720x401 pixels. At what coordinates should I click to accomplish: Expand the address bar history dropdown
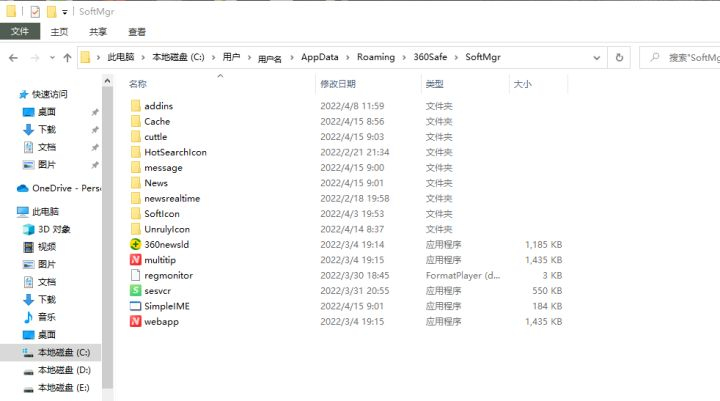pyautogui.click(x=599, y=57)
